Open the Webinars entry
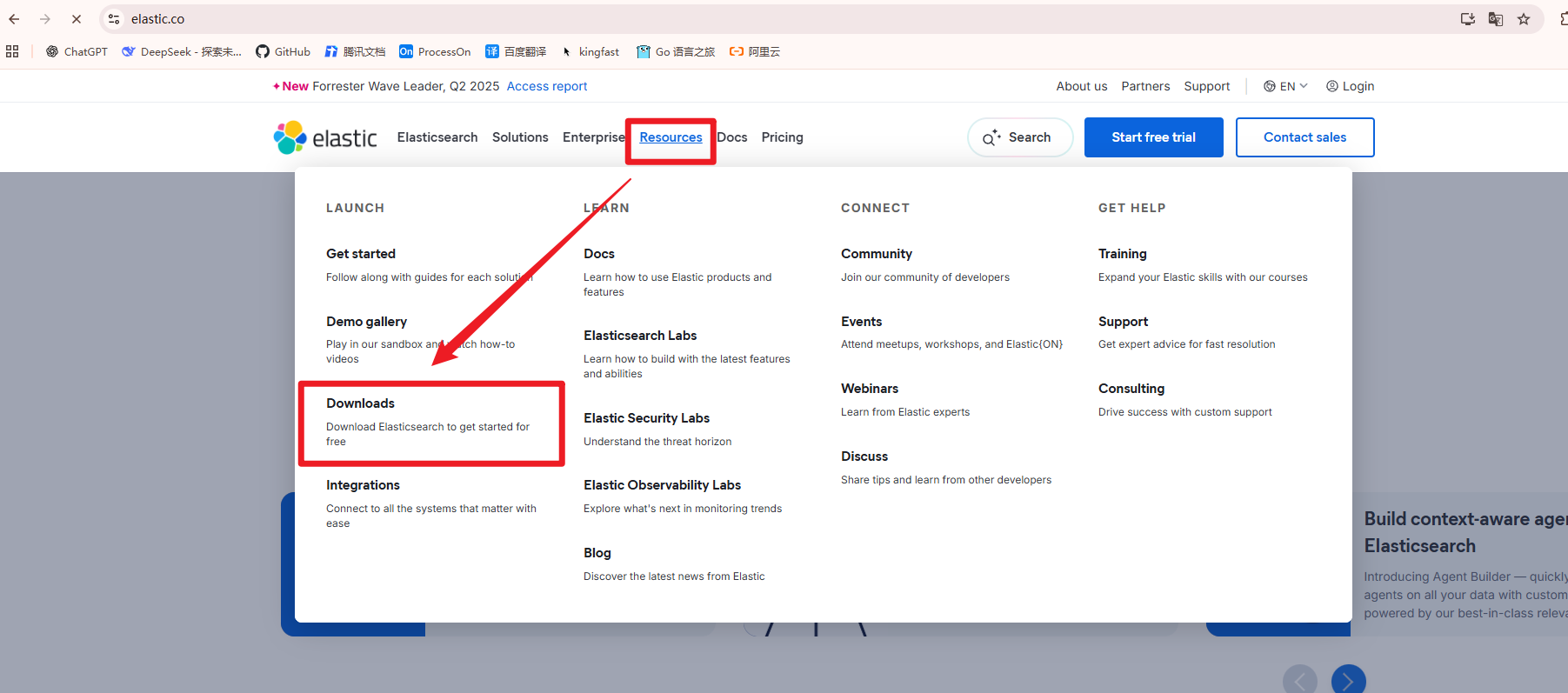1568x693 pixels. click(870, 389)
